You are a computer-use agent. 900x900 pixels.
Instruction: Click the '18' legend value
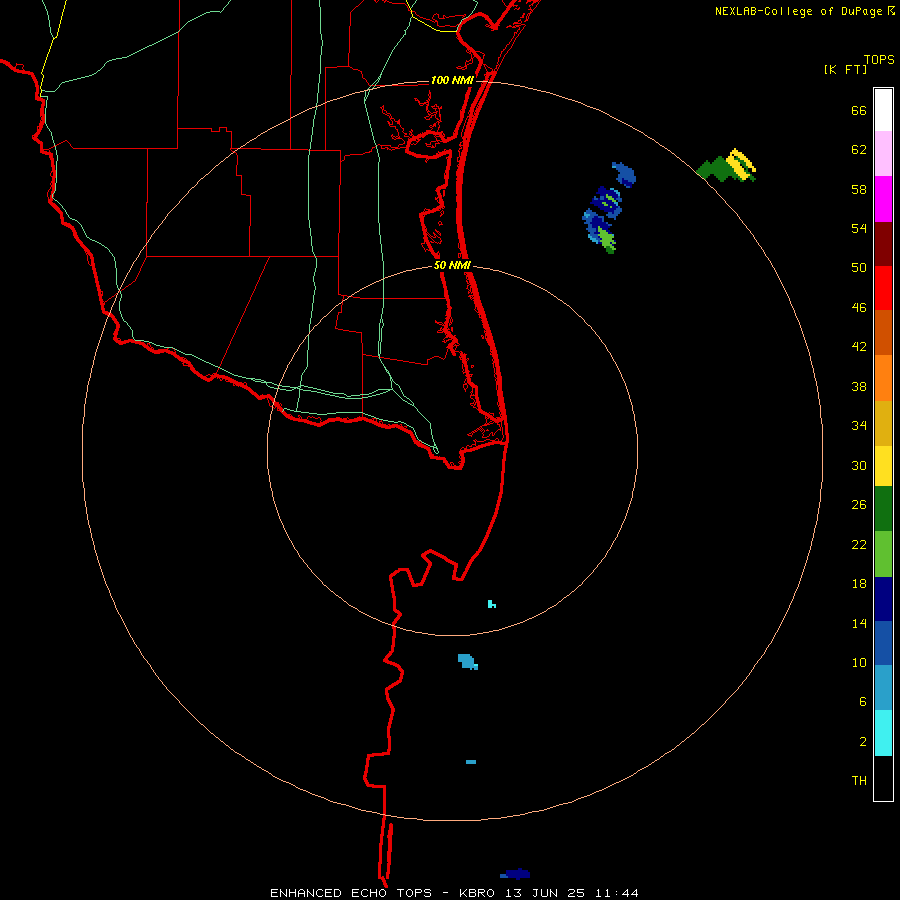tap(859, 584)
